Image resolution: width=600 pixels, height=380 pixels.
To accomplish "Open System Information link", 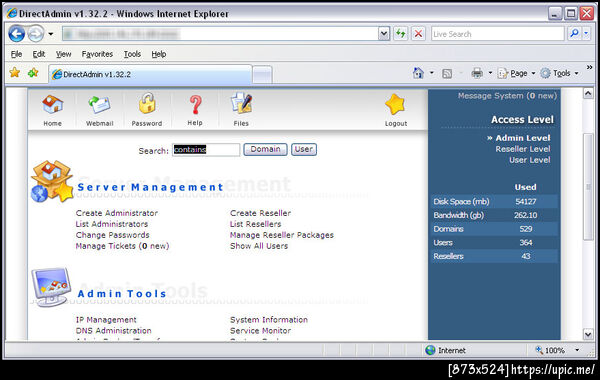I will [x=269, y=320].
